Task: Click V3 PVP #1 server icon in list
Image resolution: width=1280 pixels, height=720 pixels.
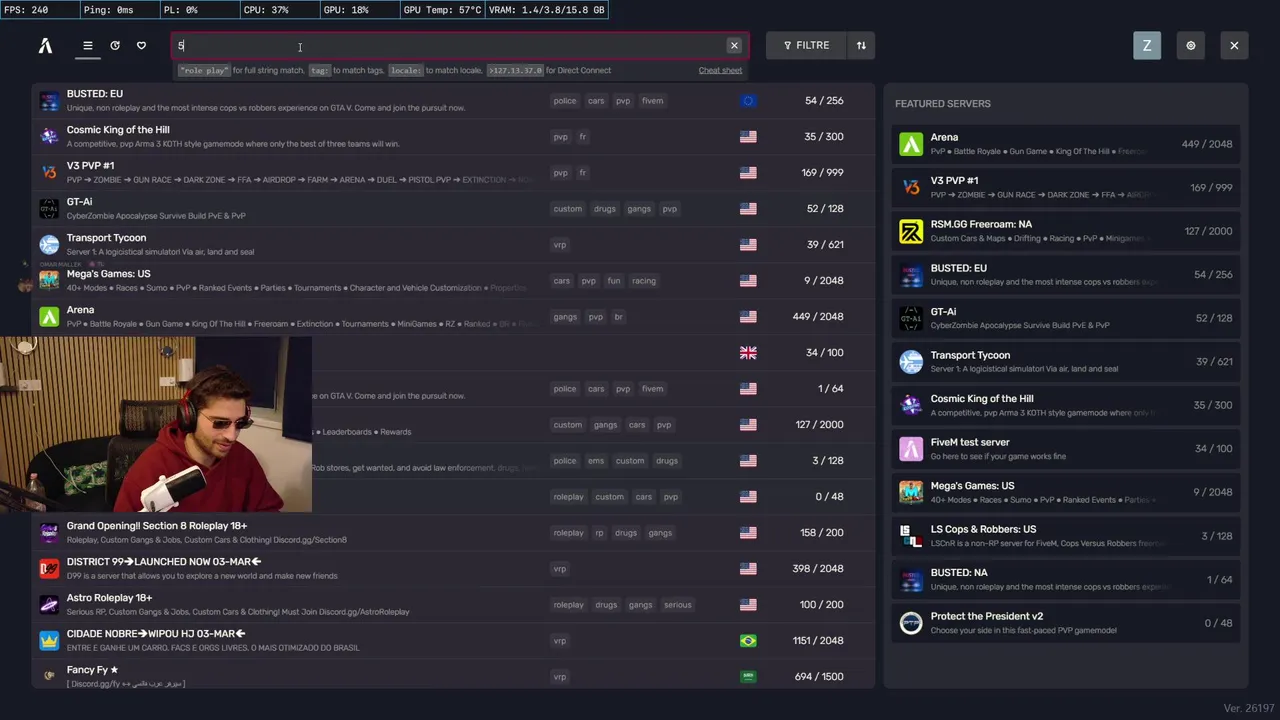Action: [49, 172]
